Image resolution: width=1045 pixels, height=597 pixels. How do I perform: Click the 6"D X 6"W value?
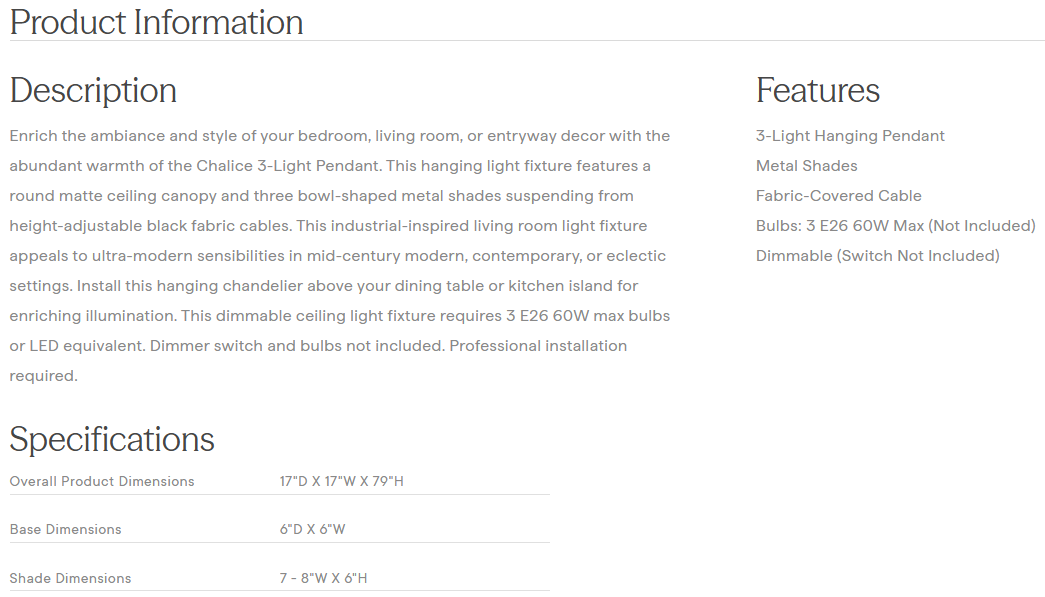[x=312, y=530]
